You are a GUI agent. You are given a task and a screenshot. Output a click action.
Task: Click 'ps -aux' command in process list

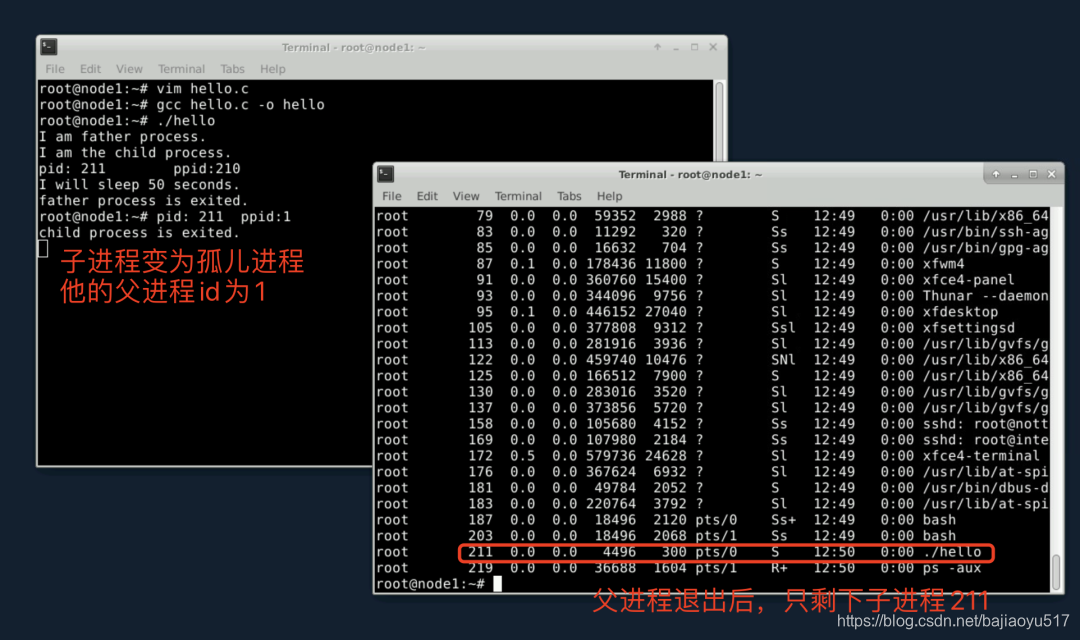[x=952, y=568]
